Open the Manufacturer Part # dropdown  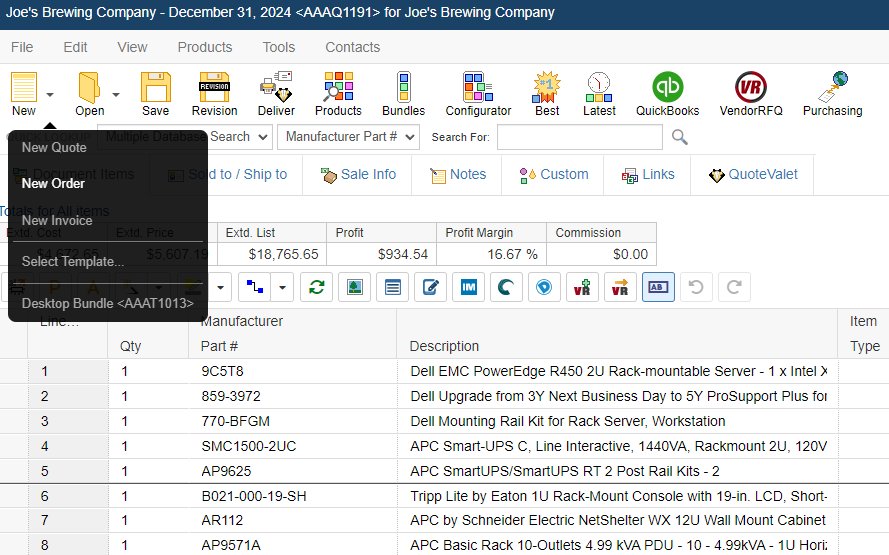click(349, 137)
